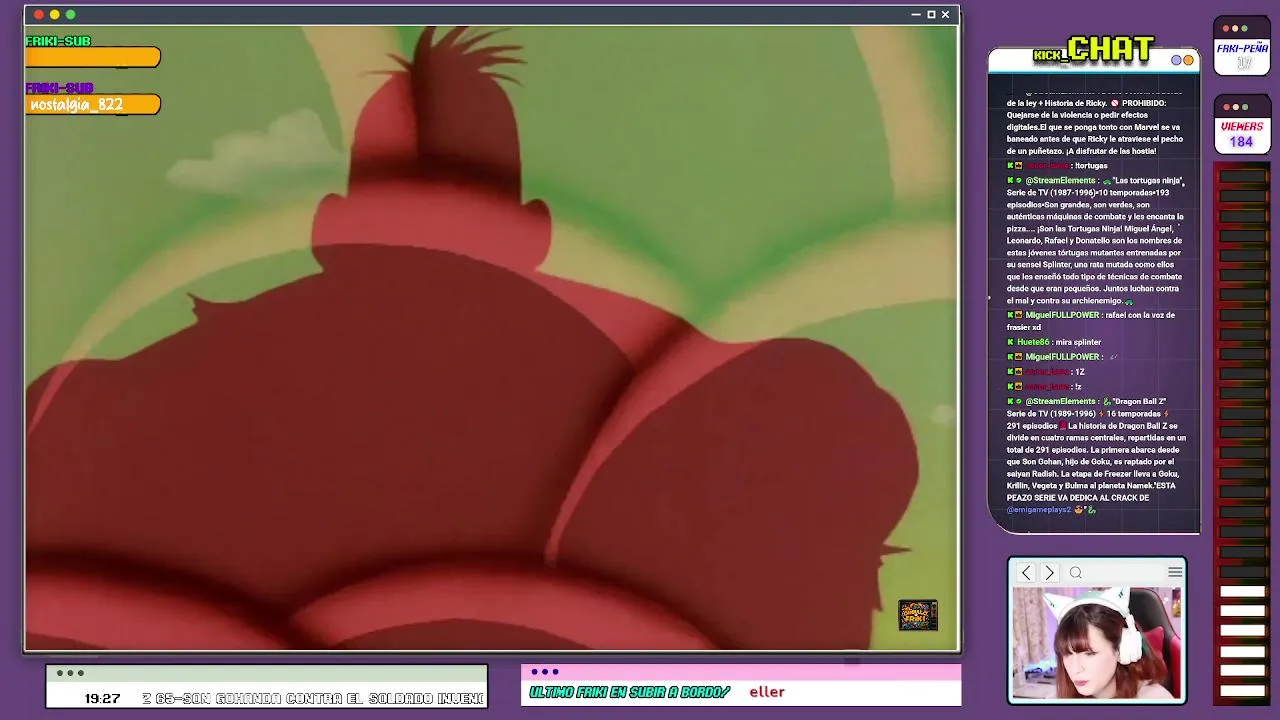This screenshot has height=720, width=1280.
Task: Click the verified badge beside StreamElements Dragon Ball message
Action: point(1019,401)
